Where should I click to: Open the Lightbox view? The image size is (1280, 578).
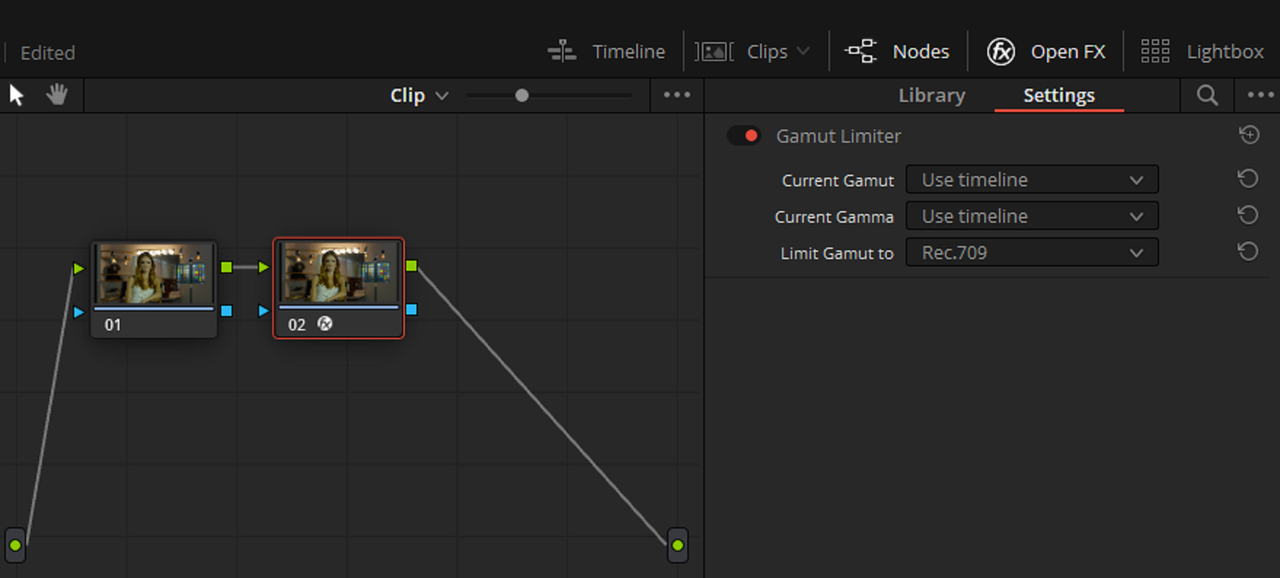pyautogui.click(x=1202, y=52)
